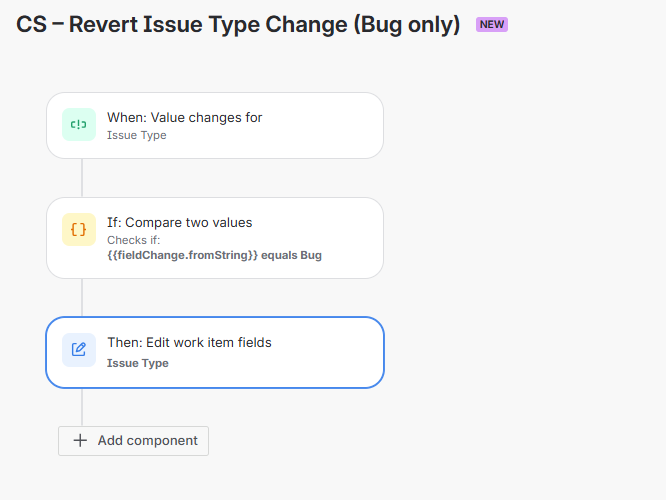Image resolution: width=666 pixels, height=500 pixels.
Task: Click the bold 'Issue Type' label in action card
Action: [x=138, y=364]
